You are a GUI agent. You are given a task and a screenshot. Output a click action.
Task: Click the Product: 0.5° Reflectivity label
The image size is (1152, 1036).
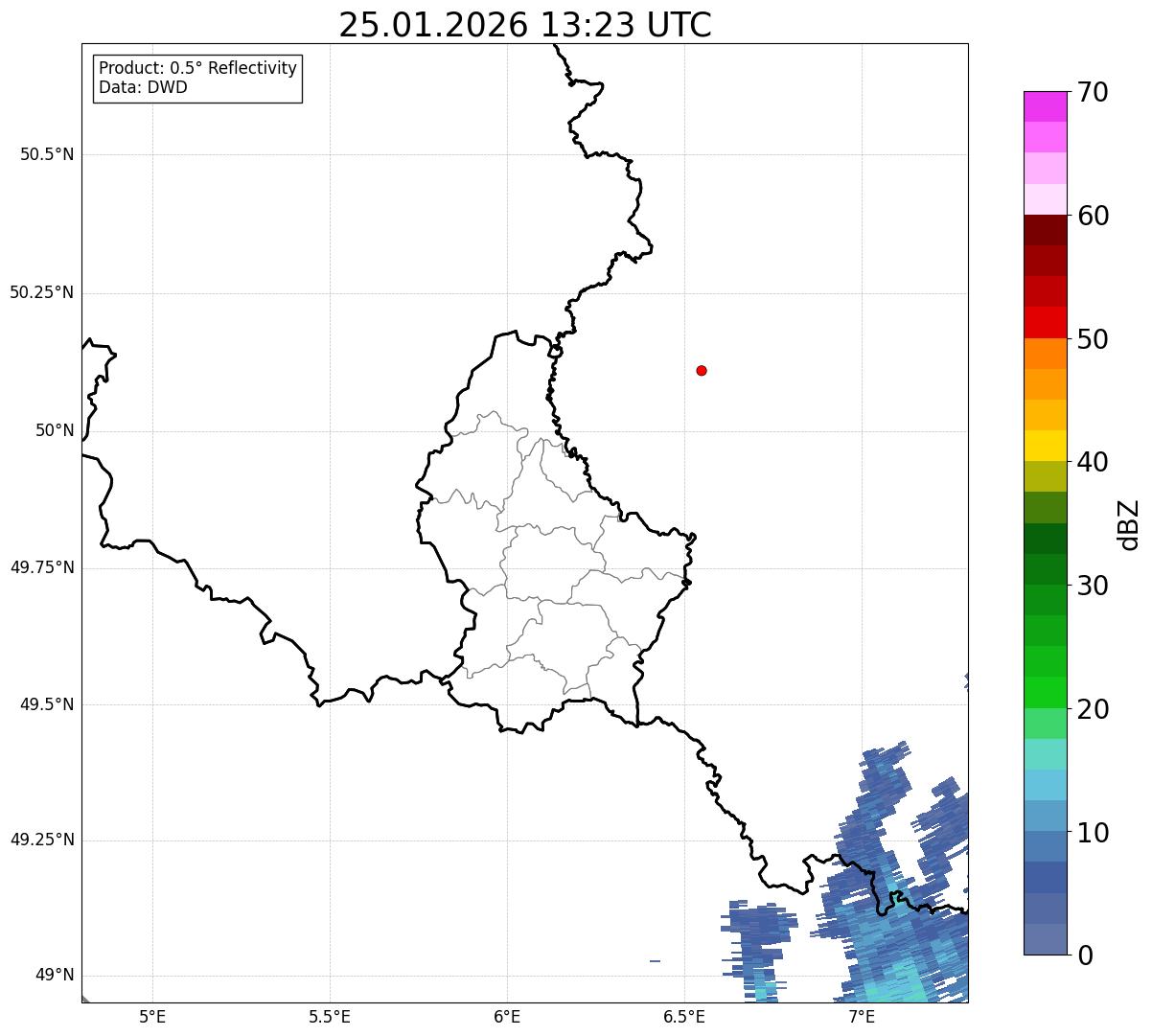pos(197,68)
